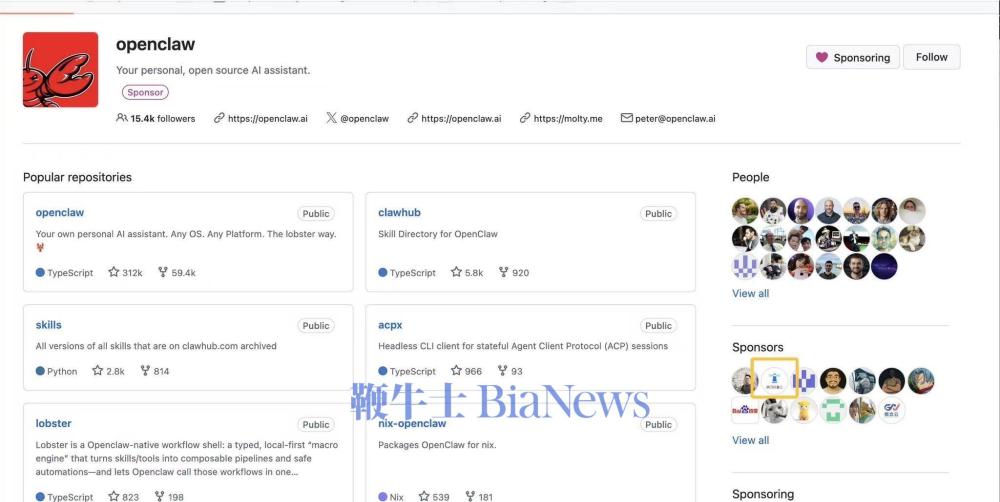Image resolution: width=1000 pixels, height=502 pixels.
Task: Click Public label on openclaw repo card
Action: (x=316, y=214)
